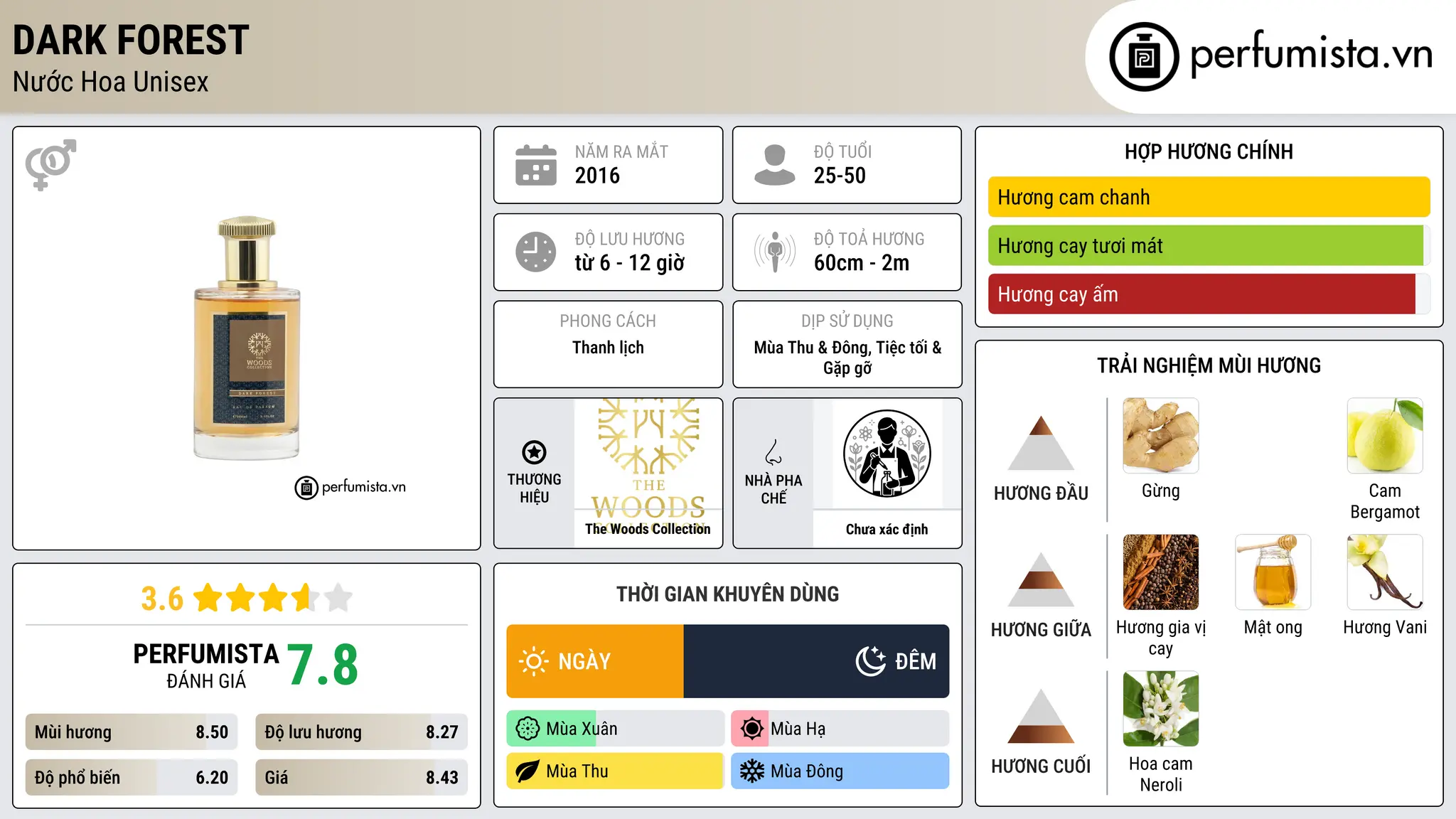Click the clock icon beside Độ lưu hương
The image size is (1456, 819).
tap(536, 252)
